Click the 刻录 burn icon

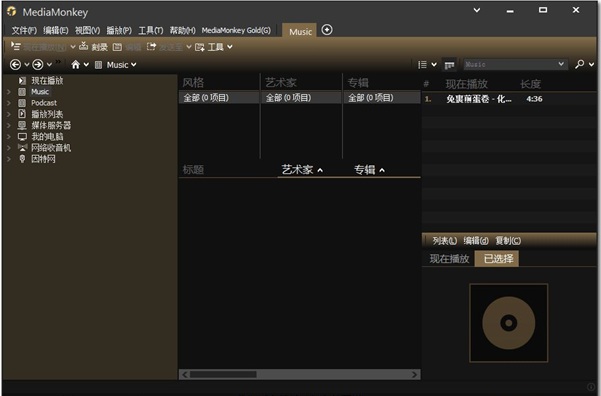pyautogui.click(x=83, y=46)
